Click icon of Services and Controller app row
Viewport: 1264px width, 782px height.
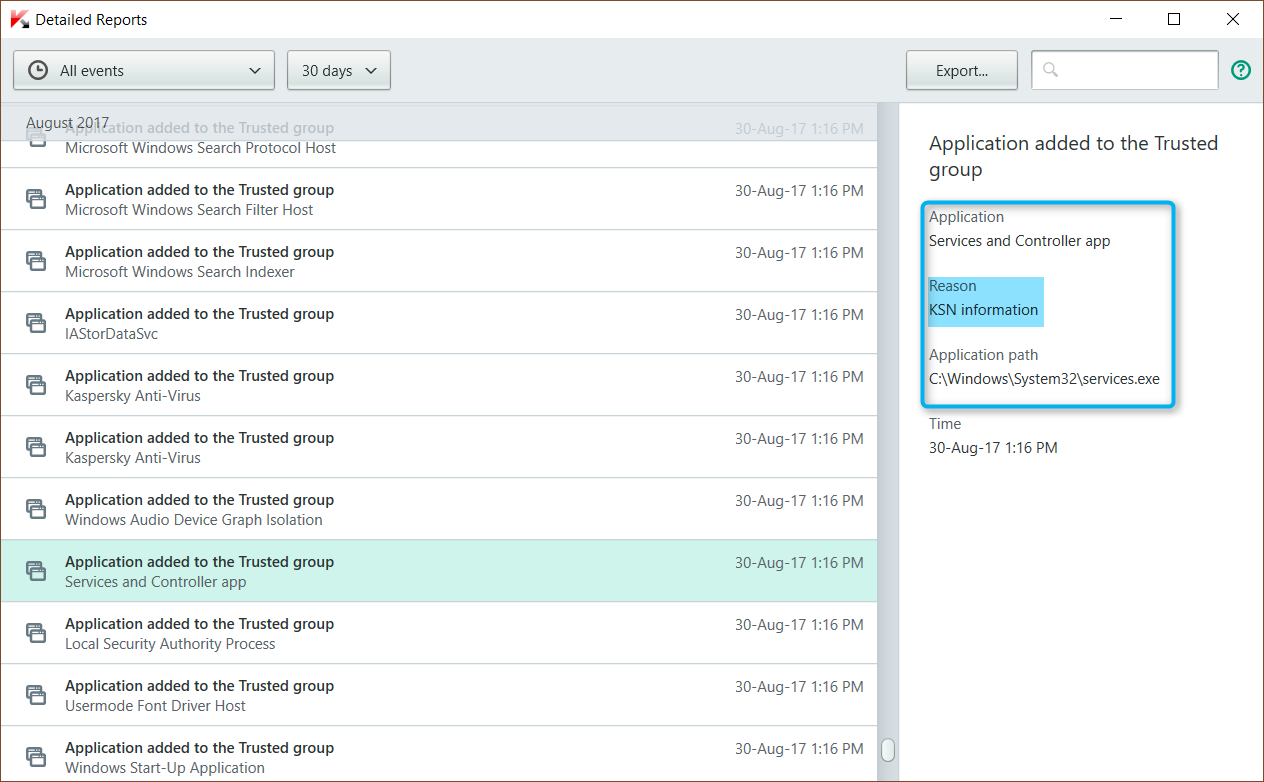click(36, 570)
